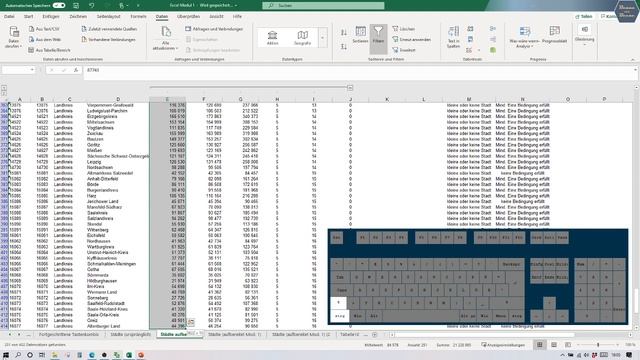Click the Teilen share button
640x360 pixels.
(584, 16)
